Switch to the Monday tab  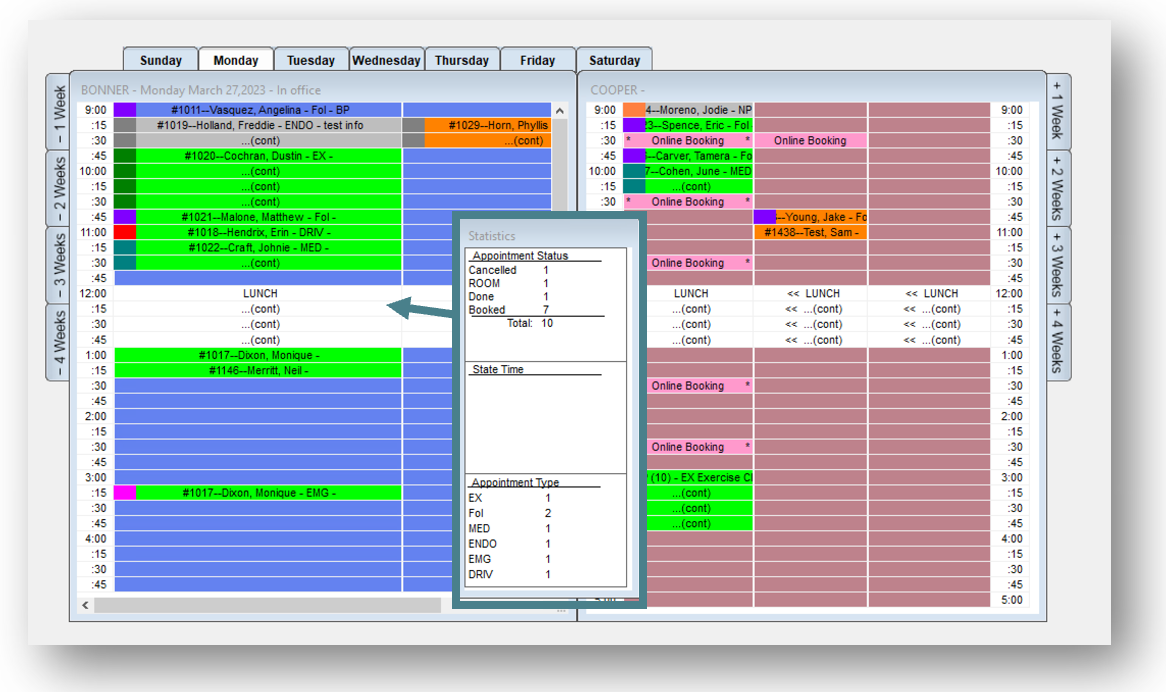coord(236,60)
